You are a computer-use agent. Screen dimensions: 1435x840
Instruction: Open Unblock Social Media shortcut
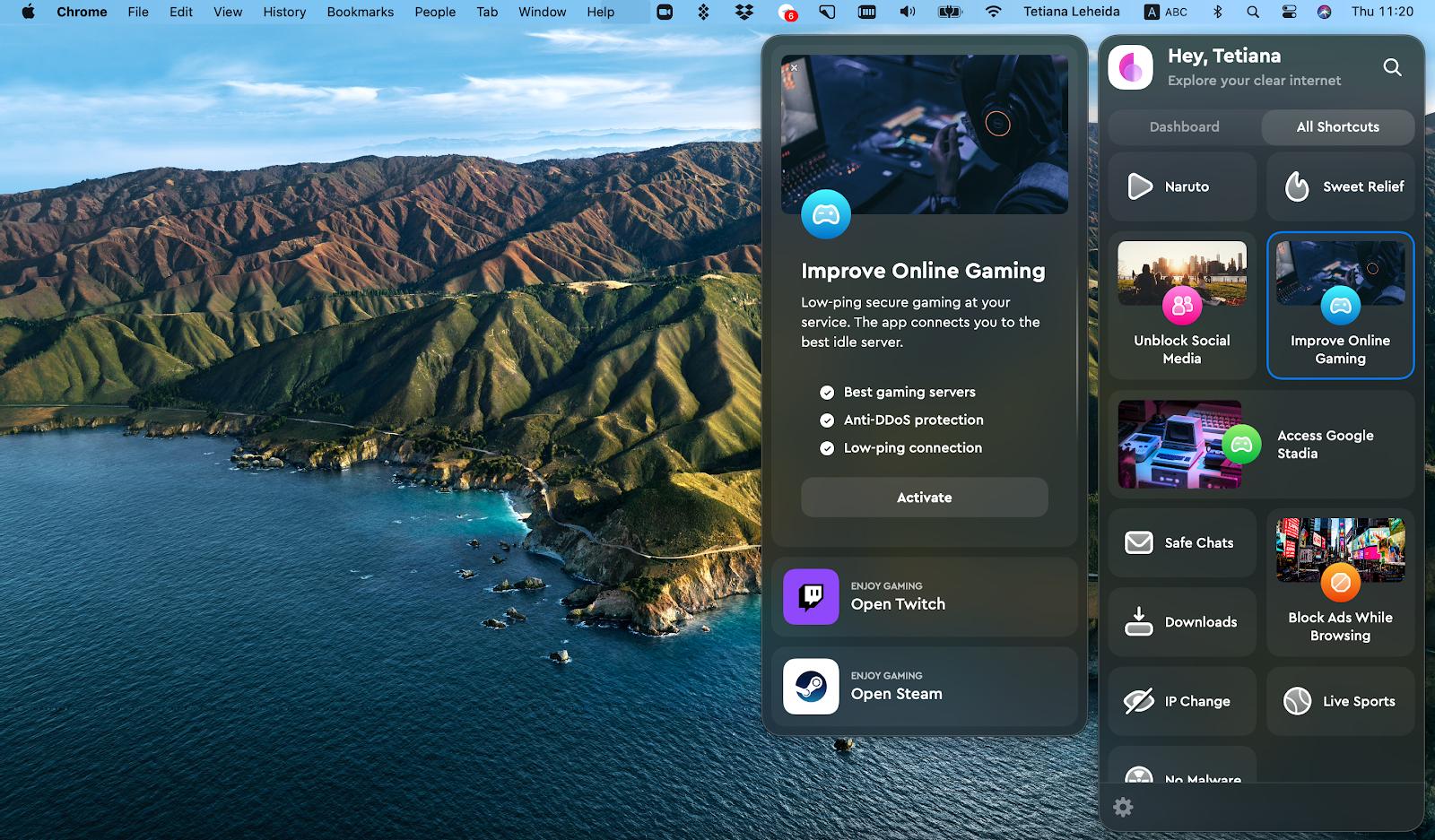point(1182,306)
